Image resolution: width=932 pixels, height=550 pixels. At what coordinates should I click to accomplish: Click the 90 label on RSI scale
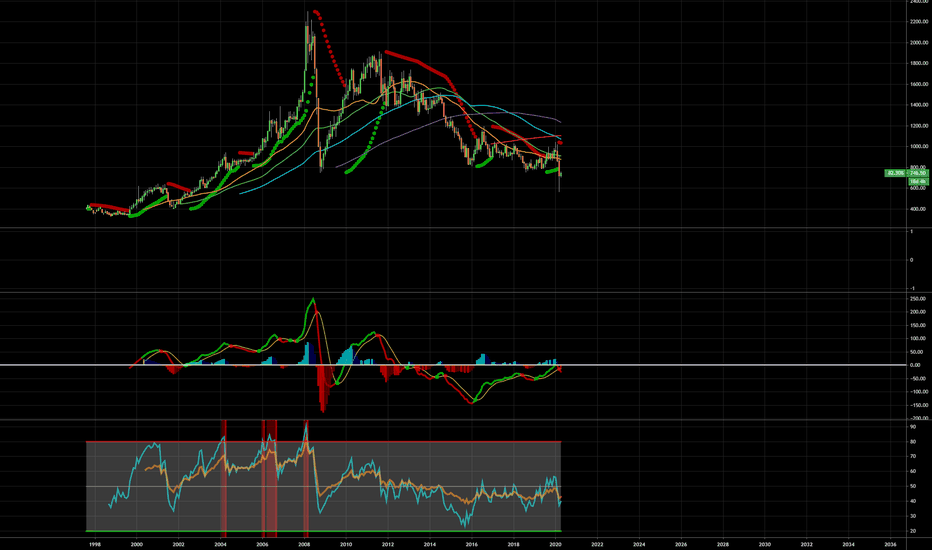tap(913, 427)
